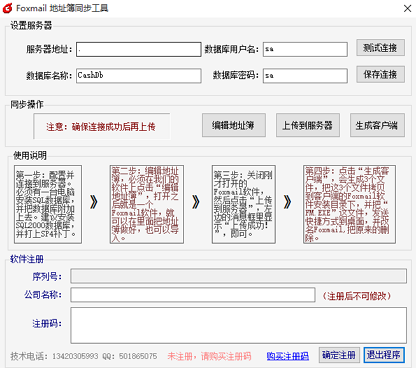The image size is (416, 368).
Task: Click the arrow icon before step four box
Action: pyautogui.click(x=287, y=202)
